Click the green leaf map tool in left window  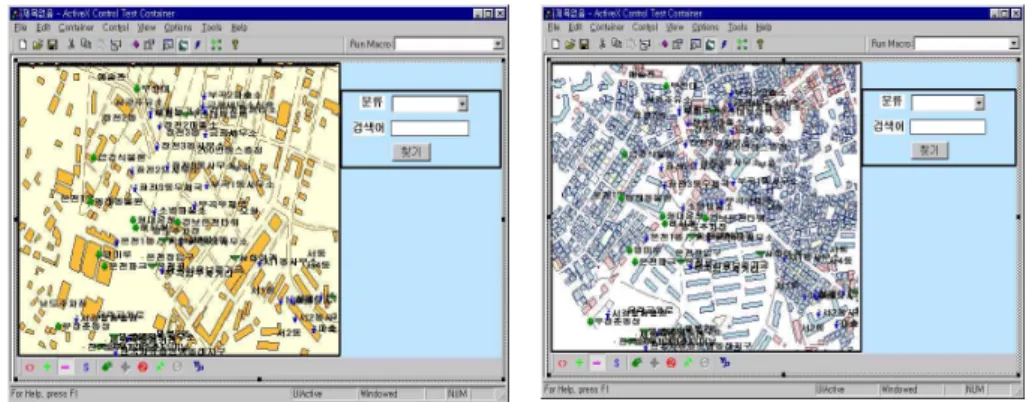[107, 366]
